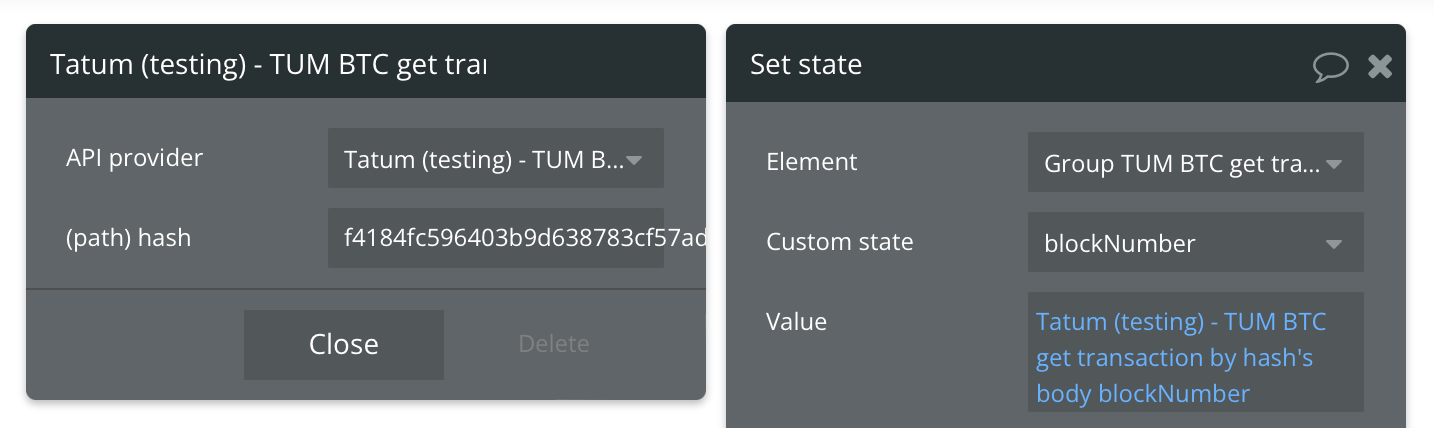Open the comment bubble in Set state
The image size is (1434, 428).
[x=1331, y=67]
